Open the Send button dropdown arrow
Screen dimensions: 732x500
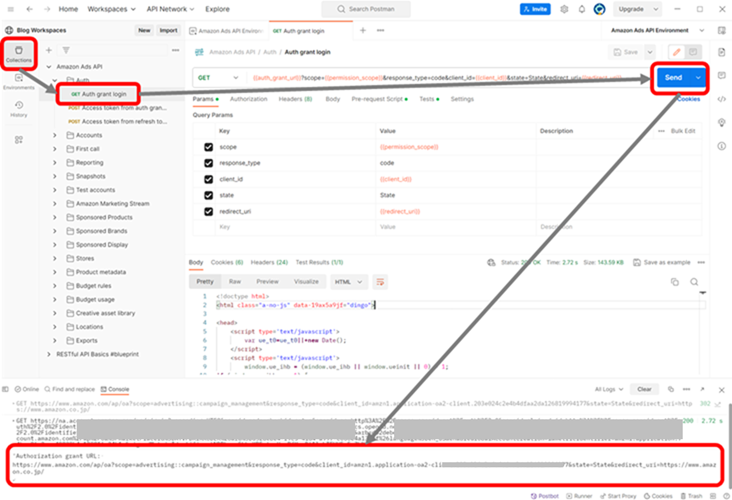point(698,77)
